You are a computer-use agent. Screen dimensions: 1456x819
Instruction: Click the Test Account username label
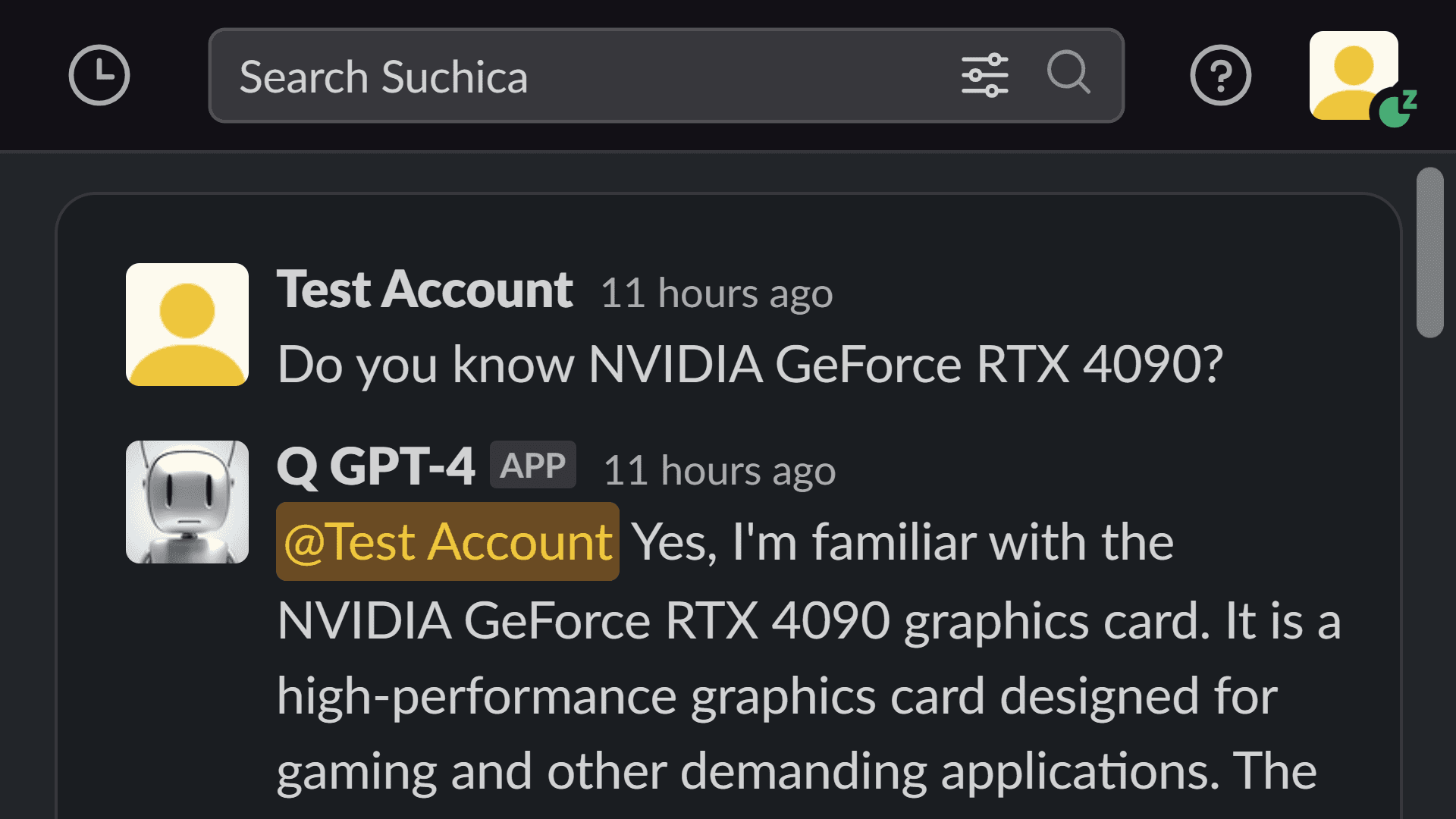point(424,289)
